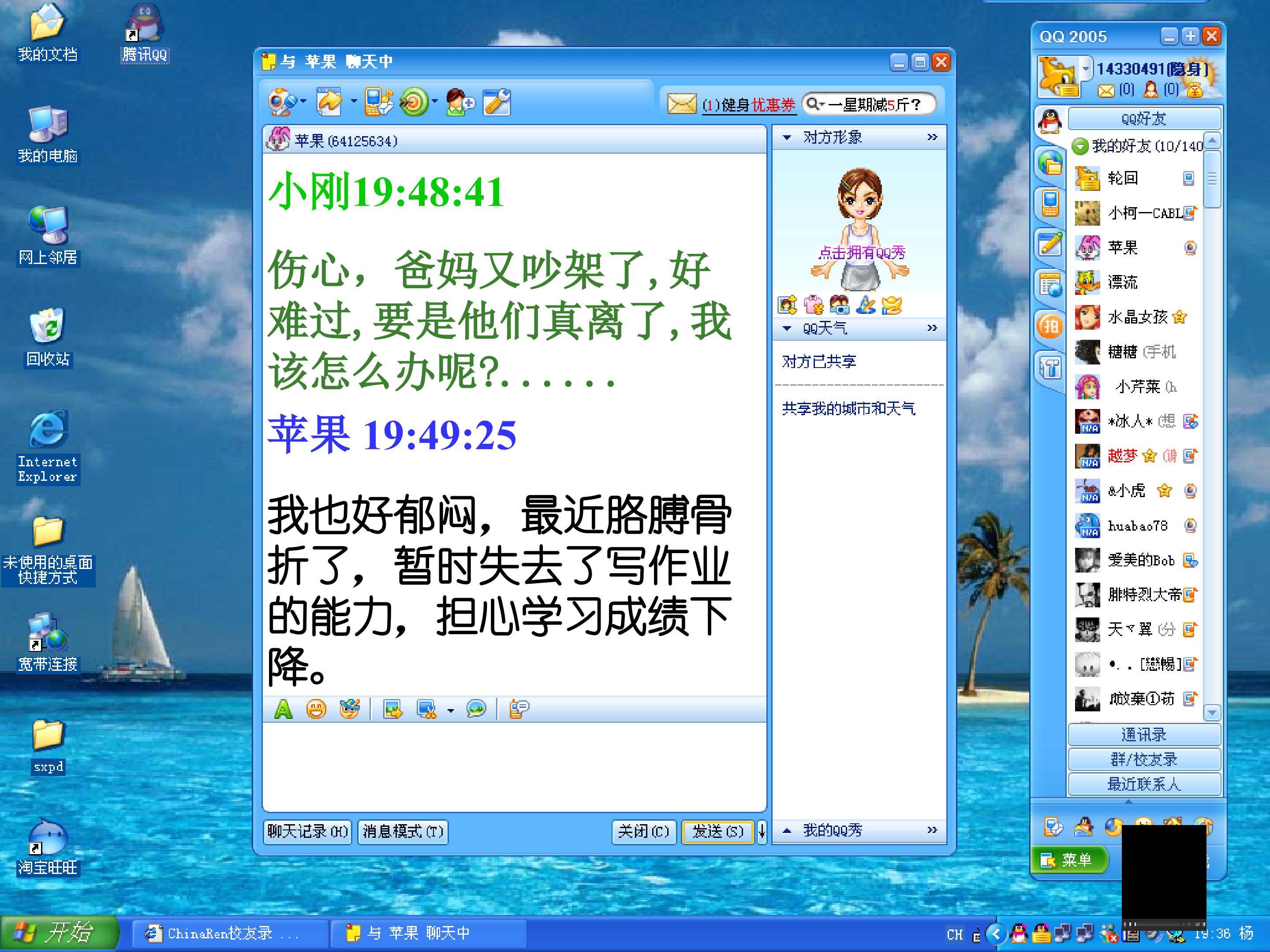Click the browser globe icon in bottom QQ panel
The image size is (1270, 952).
coord(1113,827)
